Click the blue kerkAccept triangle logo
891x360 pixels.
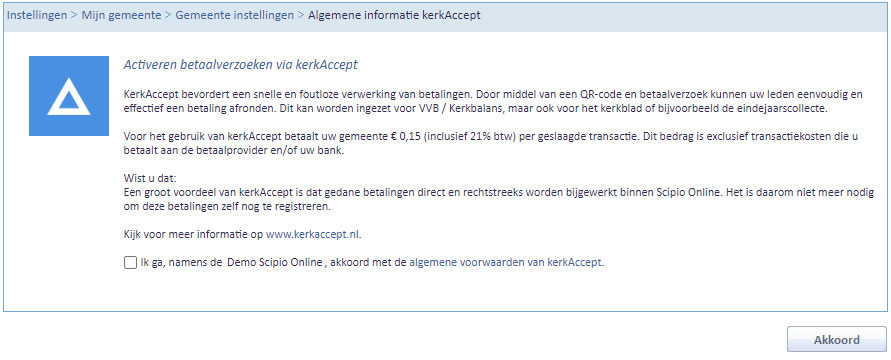[69, 96]
